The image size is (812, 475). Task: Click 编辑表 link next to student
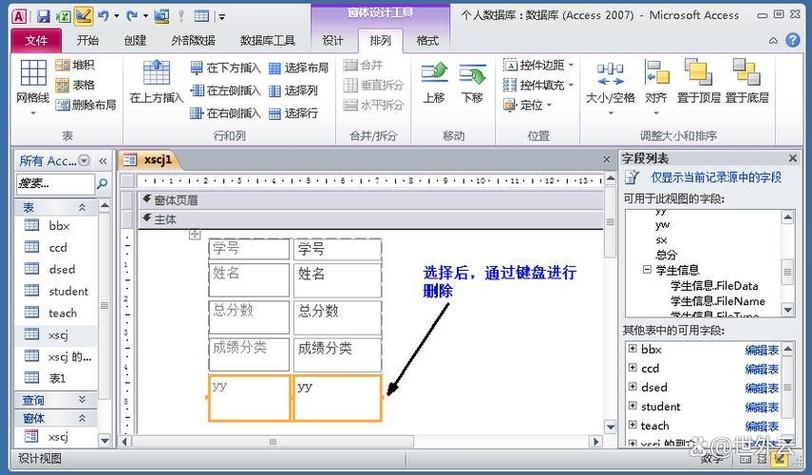tap(761, 407)
